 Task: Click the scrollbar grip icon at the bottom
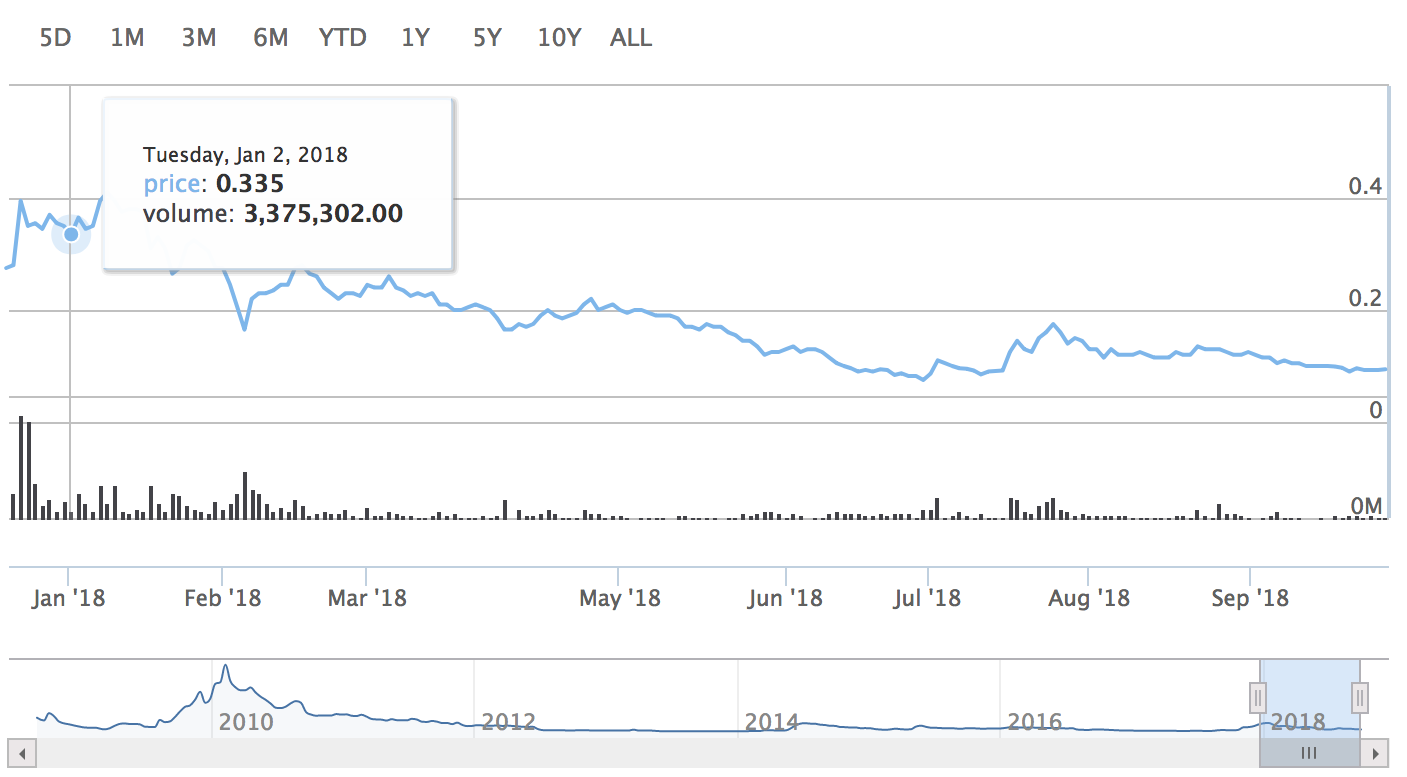point(1309,753)
